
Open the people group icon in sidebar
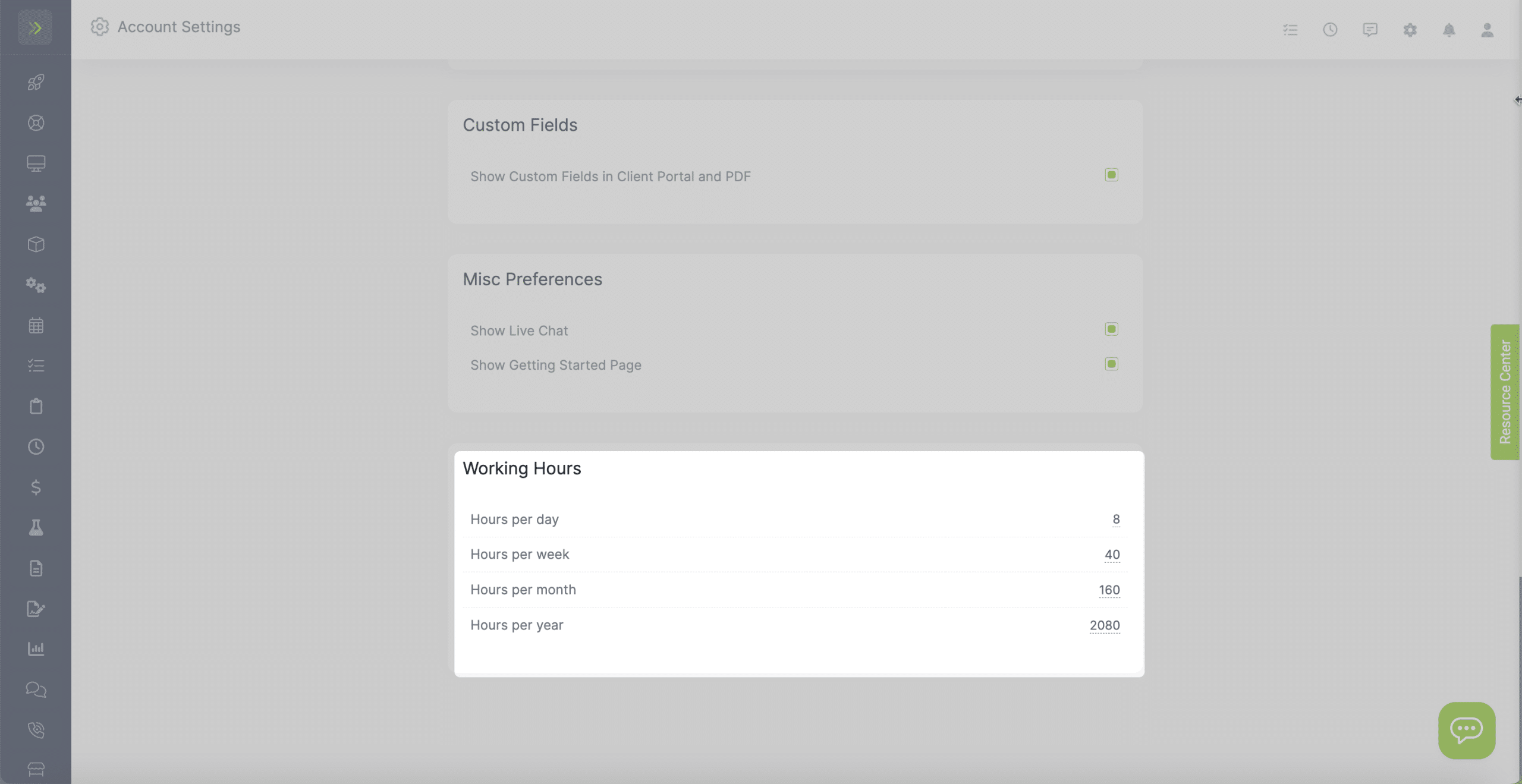(x=36, y=203)
